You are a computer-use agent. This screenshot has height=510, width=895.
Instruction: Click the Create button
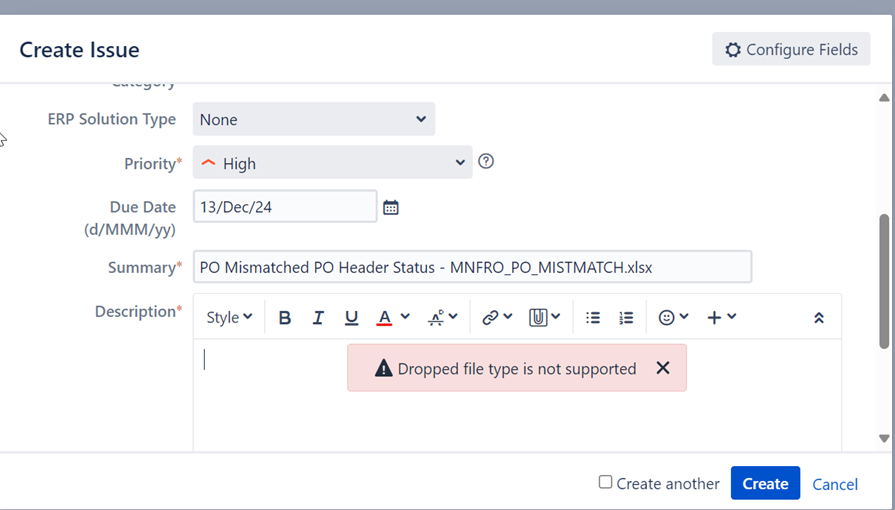coord(765,483)
